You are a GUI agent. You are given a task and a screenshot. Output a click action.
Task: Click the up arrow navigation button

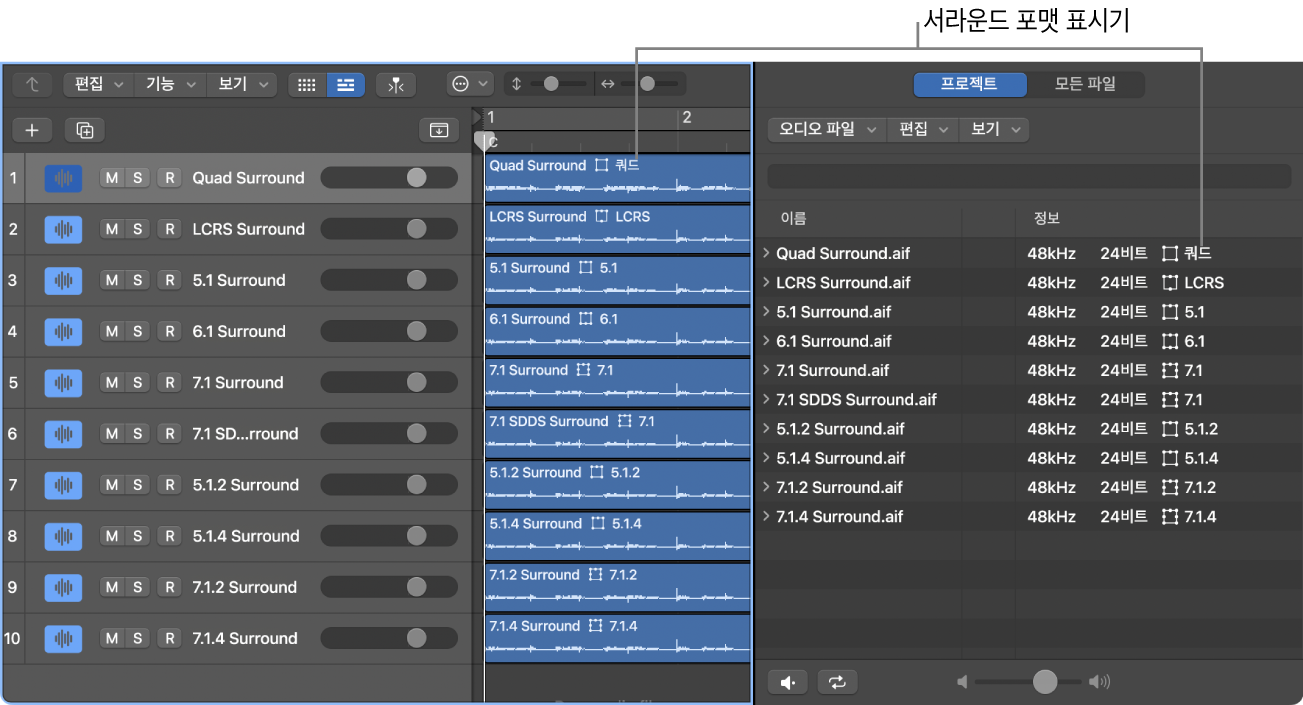click(31, 84)
